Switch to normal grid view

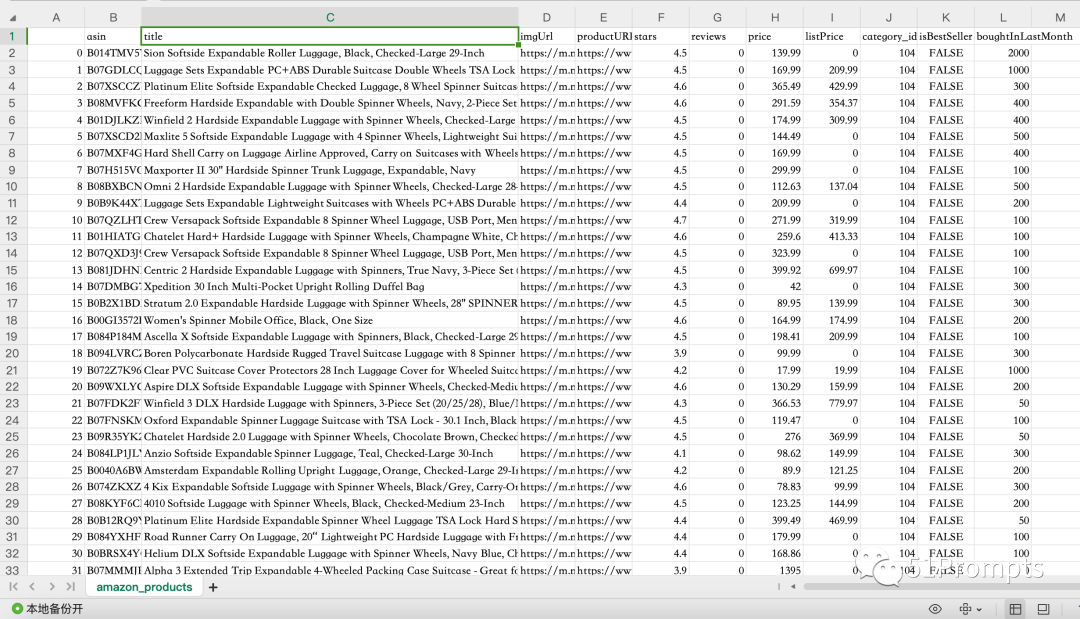pos(1015,609)
